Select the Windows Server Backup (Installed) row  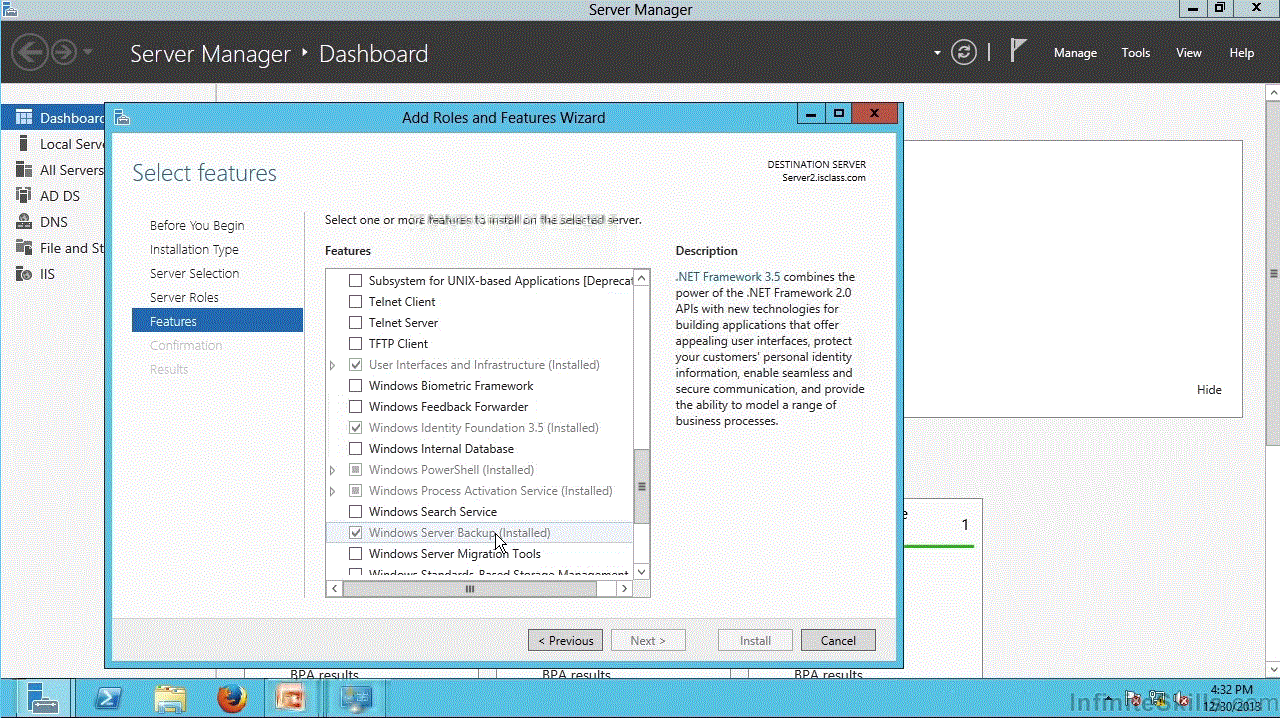pyautogui.click(x=480, y=533)
